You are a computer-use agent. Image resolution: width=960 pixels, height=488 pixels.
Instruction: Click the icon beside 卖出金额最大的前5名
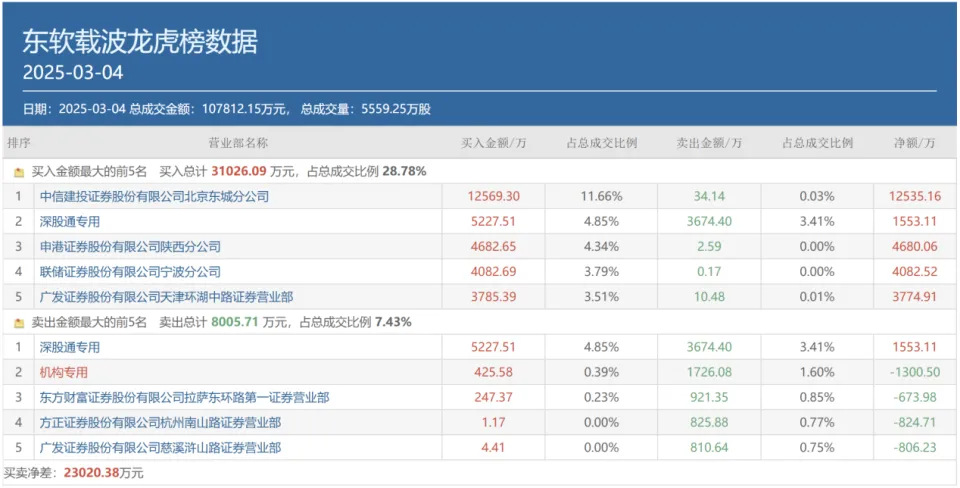[19, 323]
